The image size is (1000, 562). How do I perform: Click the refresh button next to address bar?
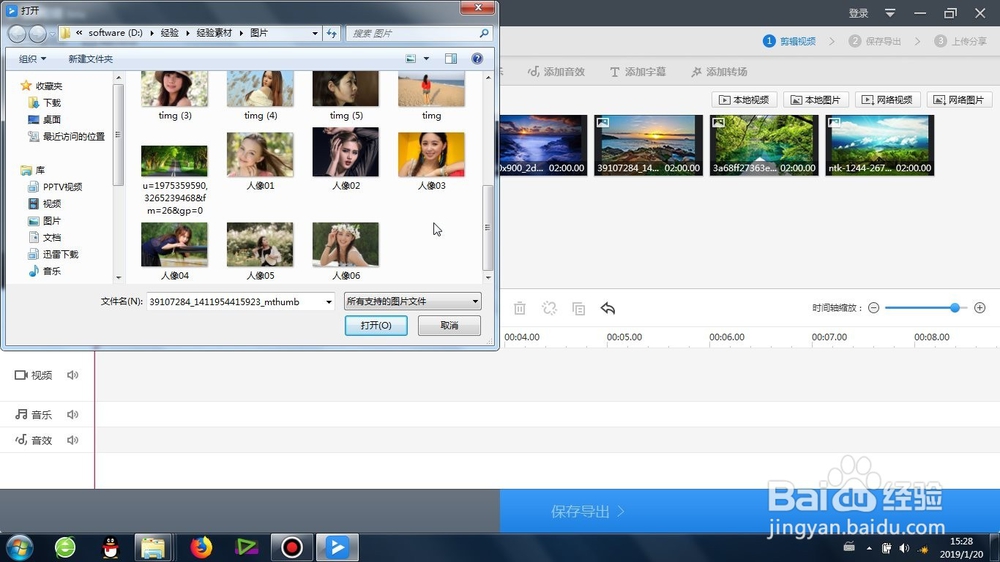332,33
